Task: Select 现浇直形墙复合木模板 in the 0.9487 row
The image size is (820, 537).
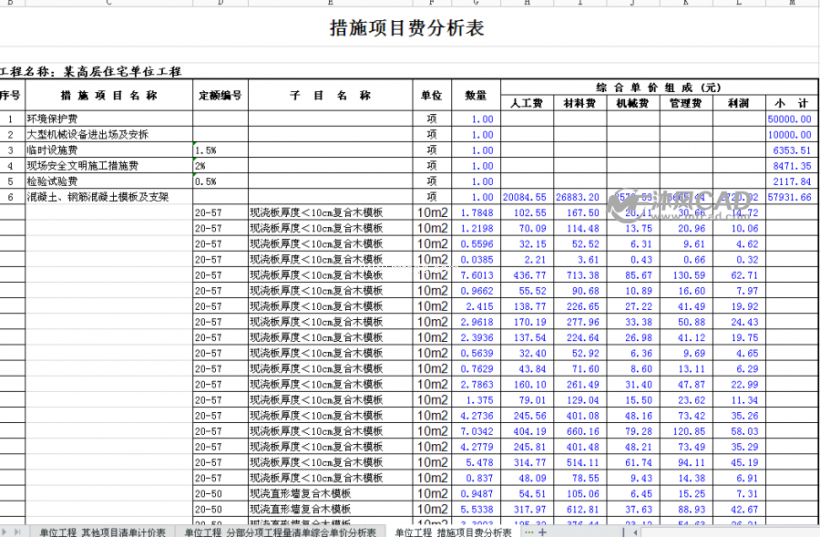Action: click(x=331, y=494)
